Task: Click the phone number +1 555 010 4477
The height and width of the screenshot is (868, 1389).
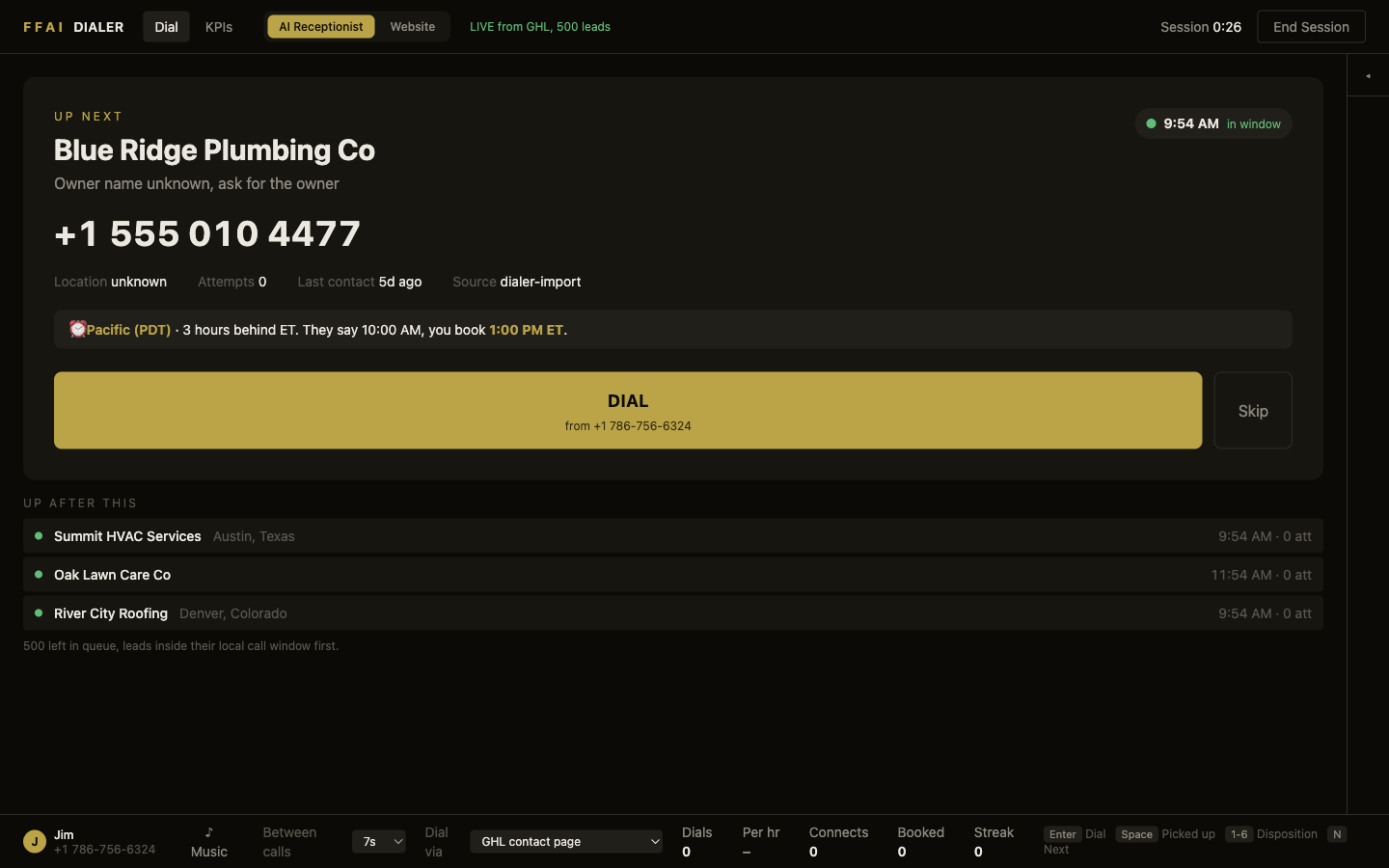Action: [207, 233]
